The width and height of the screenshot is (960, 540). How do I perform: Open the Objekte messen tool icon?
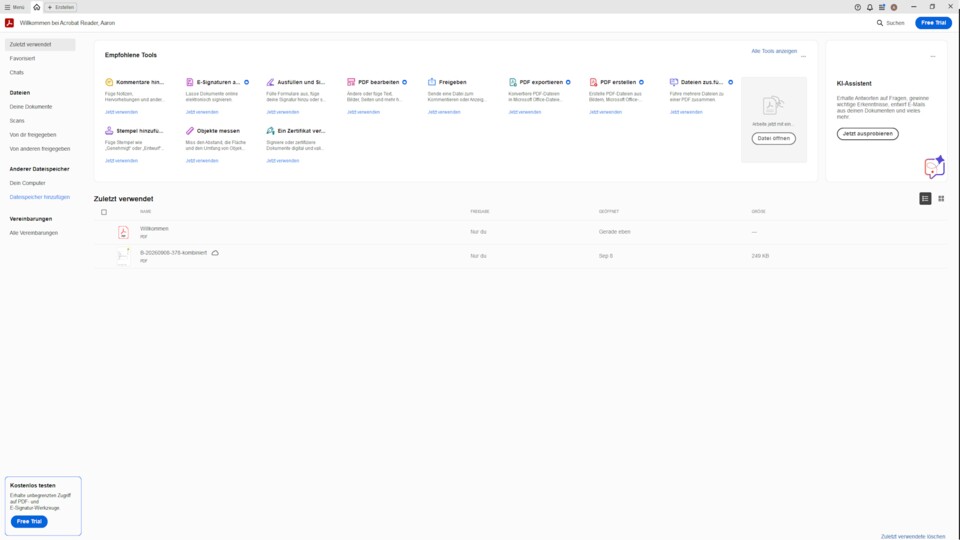[x=190, y=131]
